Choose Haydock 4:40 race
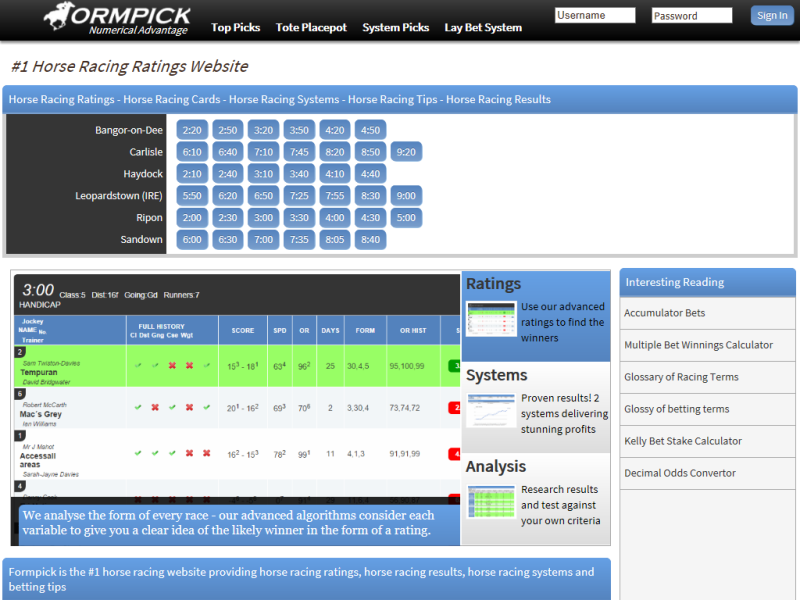The height and width of the screenshot is (600, 800). point(370,174)
